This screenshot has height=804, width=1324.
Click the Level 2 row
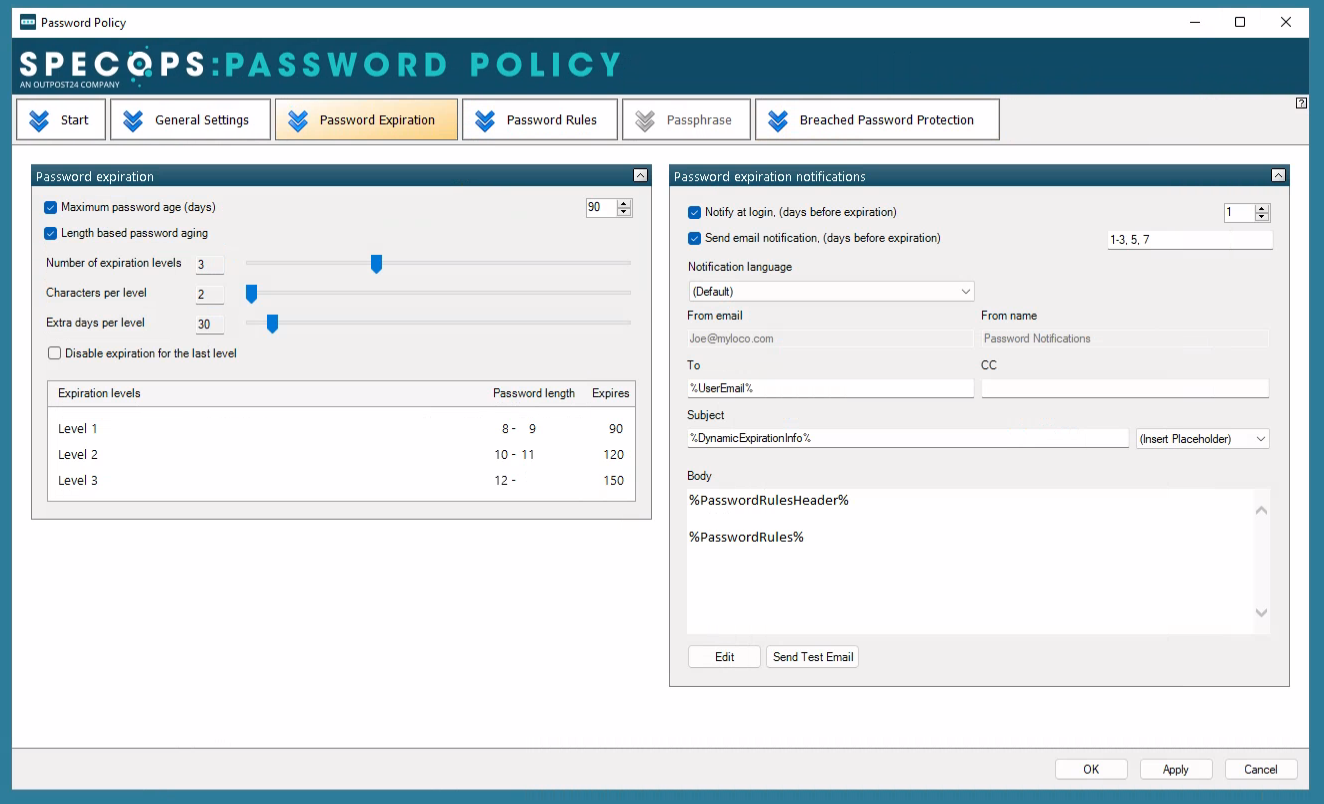[341, 455]
